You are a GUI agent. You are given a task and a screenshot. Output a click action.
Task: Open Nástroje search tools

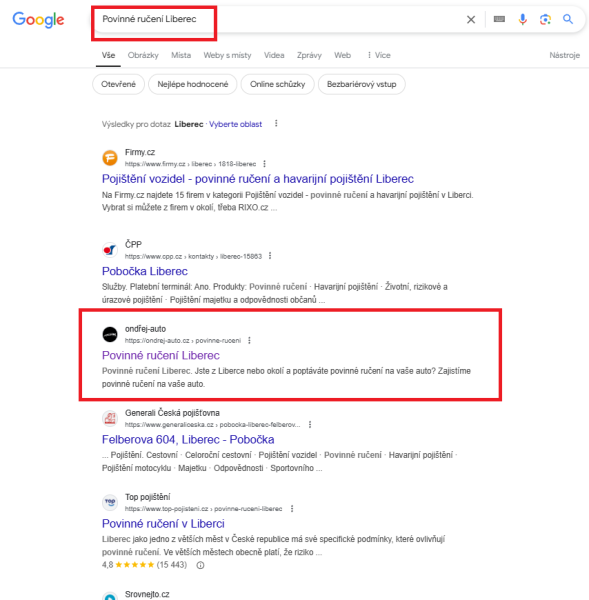click(565, 55)
